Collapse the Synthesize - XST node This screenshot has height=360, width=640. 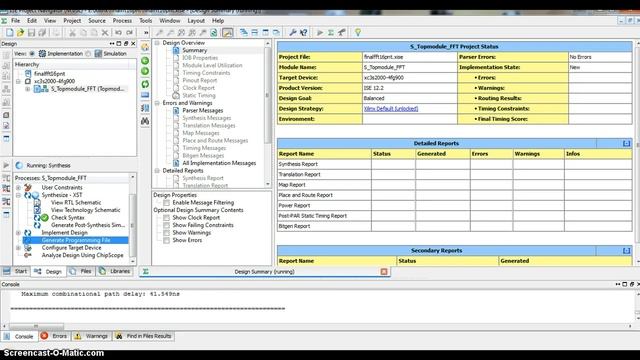pyautogui.click(x=18, y=195)
